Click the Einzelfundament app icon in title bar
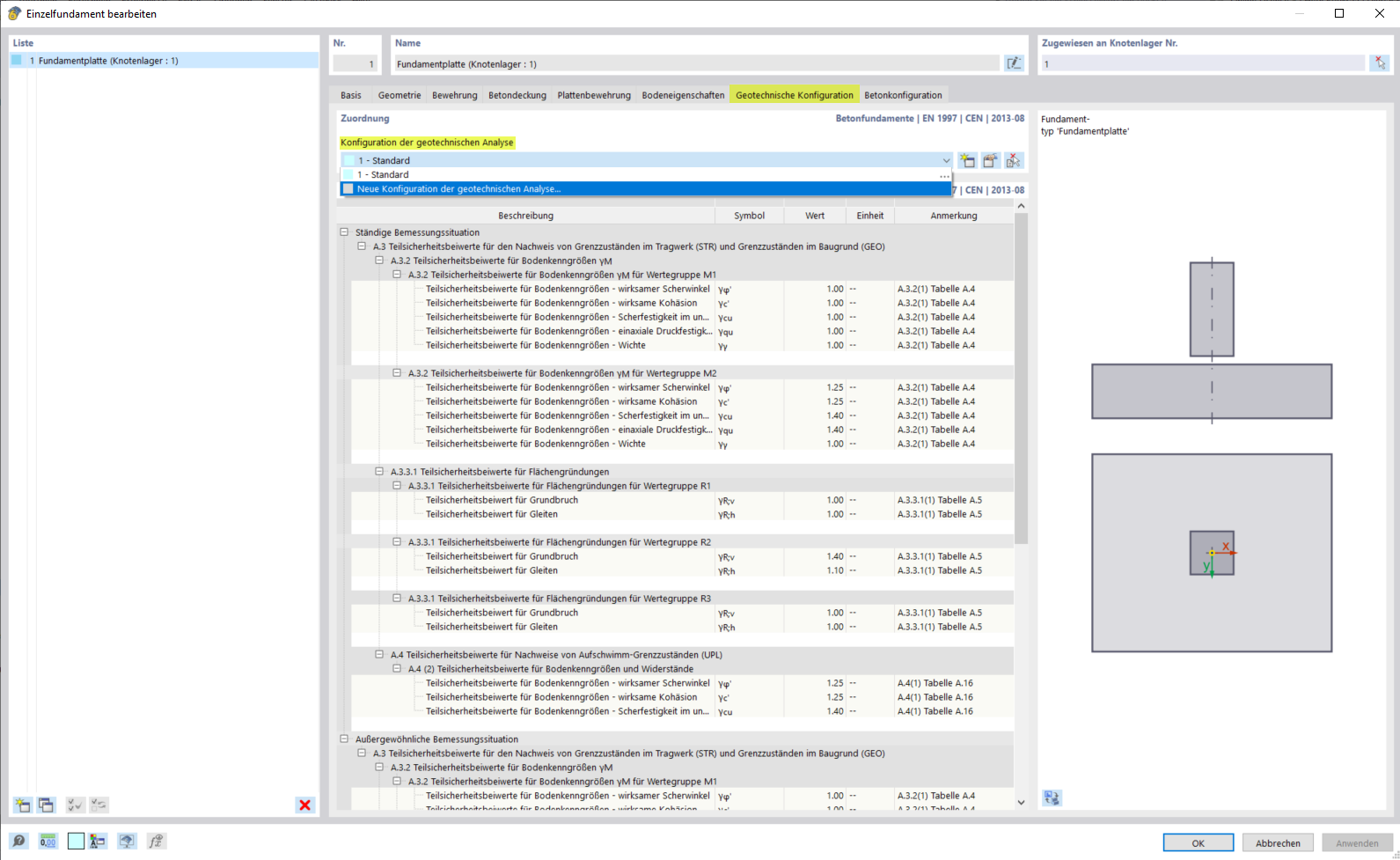The height and width of the screenshot is (860, 1400). (14, 13)
